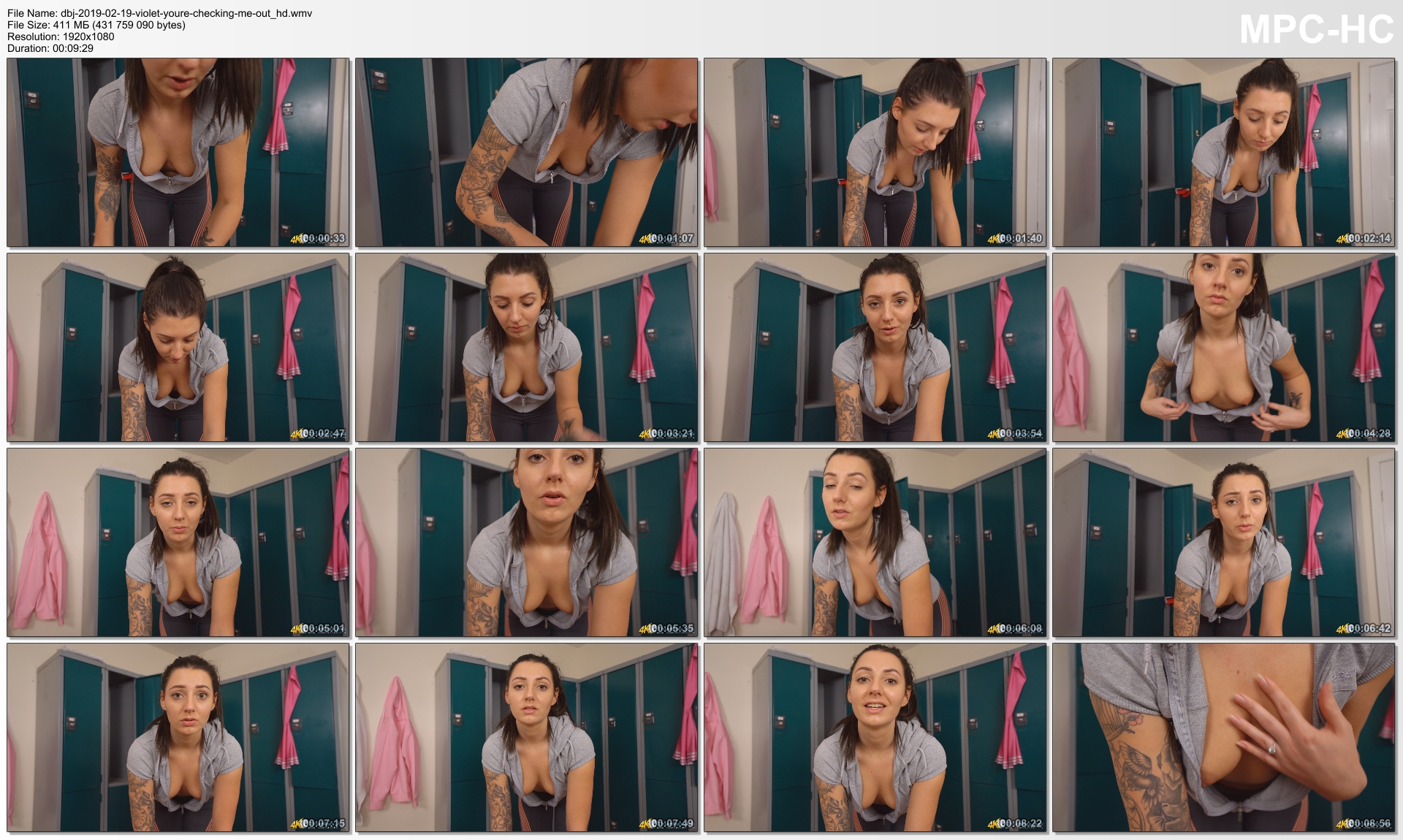
Task: Choose the frame with timestamp 00:02:14
Action: point(1224,152)
